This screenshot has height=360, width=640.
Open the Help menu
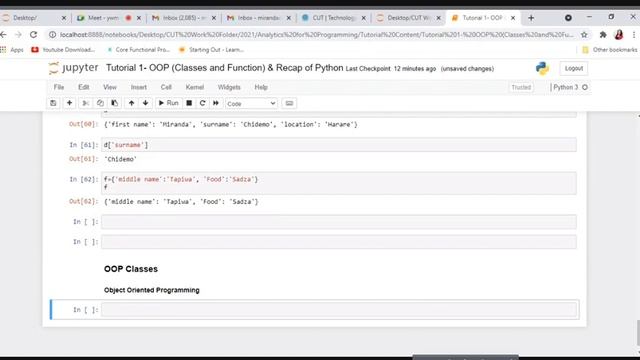pos(261,87)
